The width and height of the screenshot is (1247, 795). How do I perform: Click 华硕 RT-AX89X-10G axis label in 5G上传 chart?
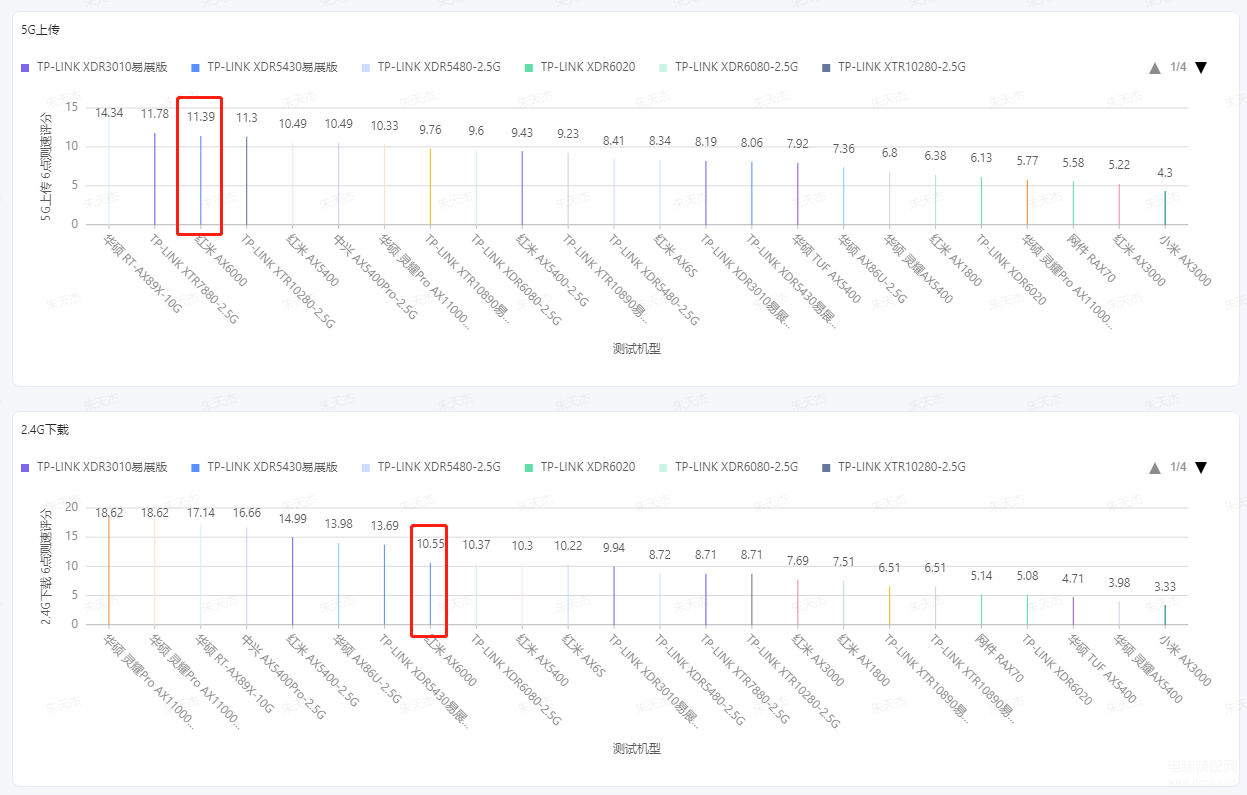point(143,273)
